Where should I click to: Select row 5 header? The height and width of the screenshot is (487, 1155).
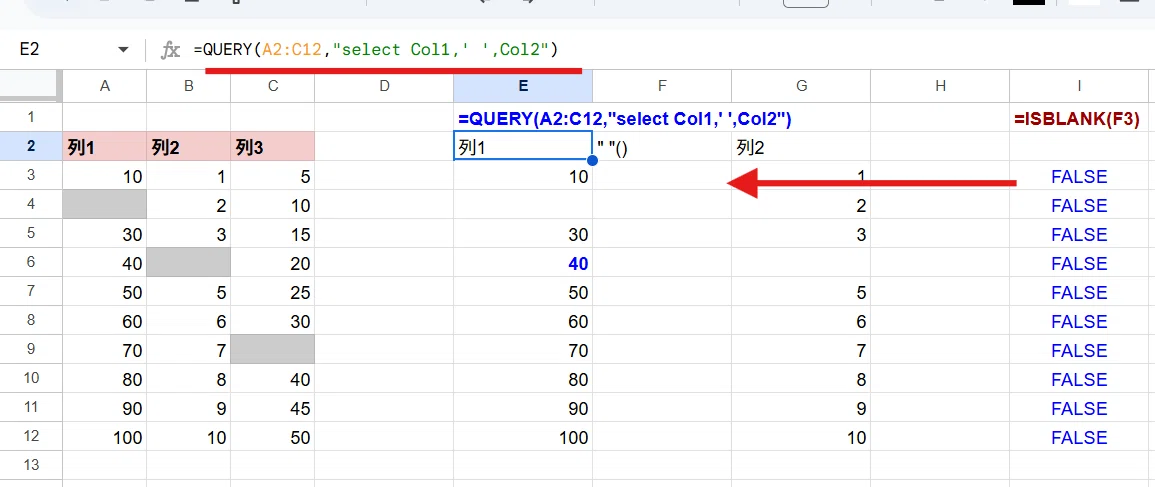(31, 234)
